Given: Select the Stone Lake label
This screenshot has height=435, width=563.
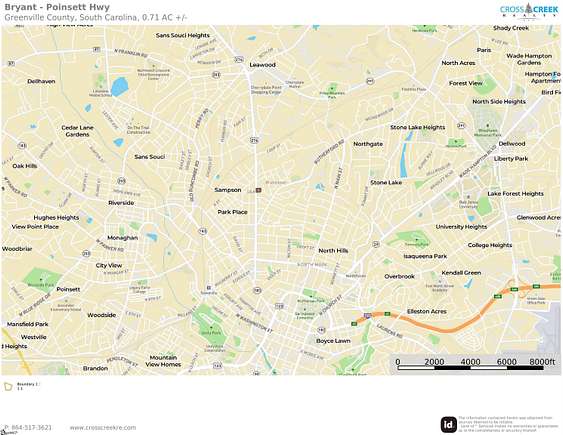Looking at the screenshot, I should click(386, 182).
